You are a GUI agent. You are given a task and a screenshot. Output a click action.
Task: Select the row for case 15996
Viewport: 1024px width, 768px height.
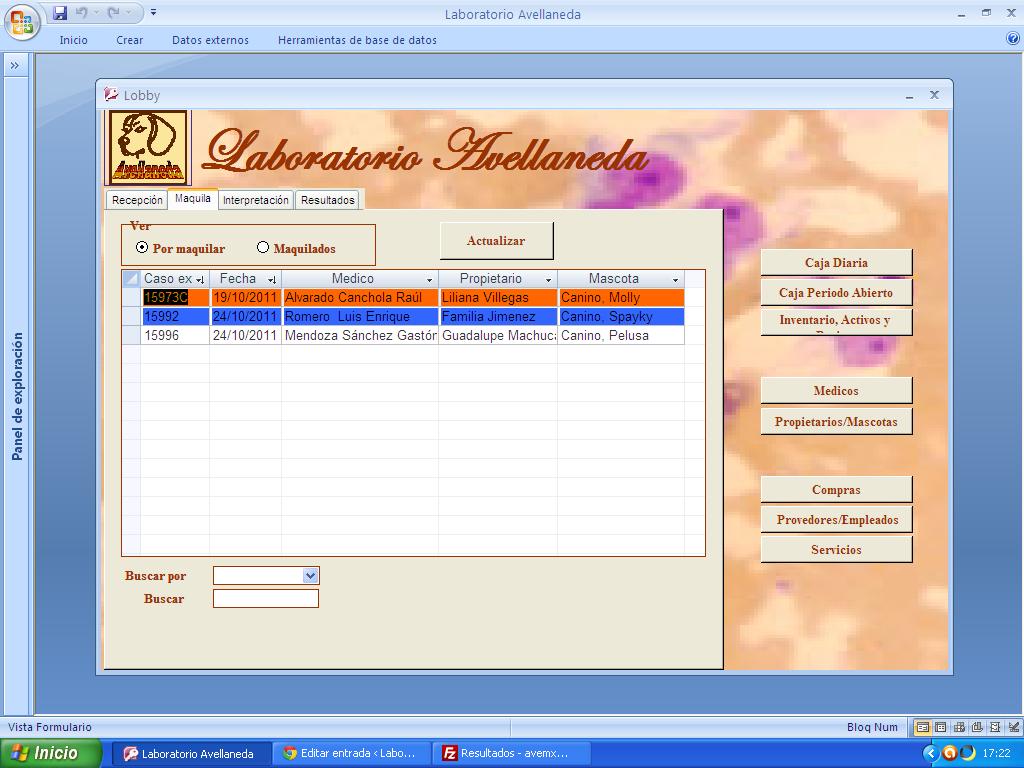(x=131, y=336)
